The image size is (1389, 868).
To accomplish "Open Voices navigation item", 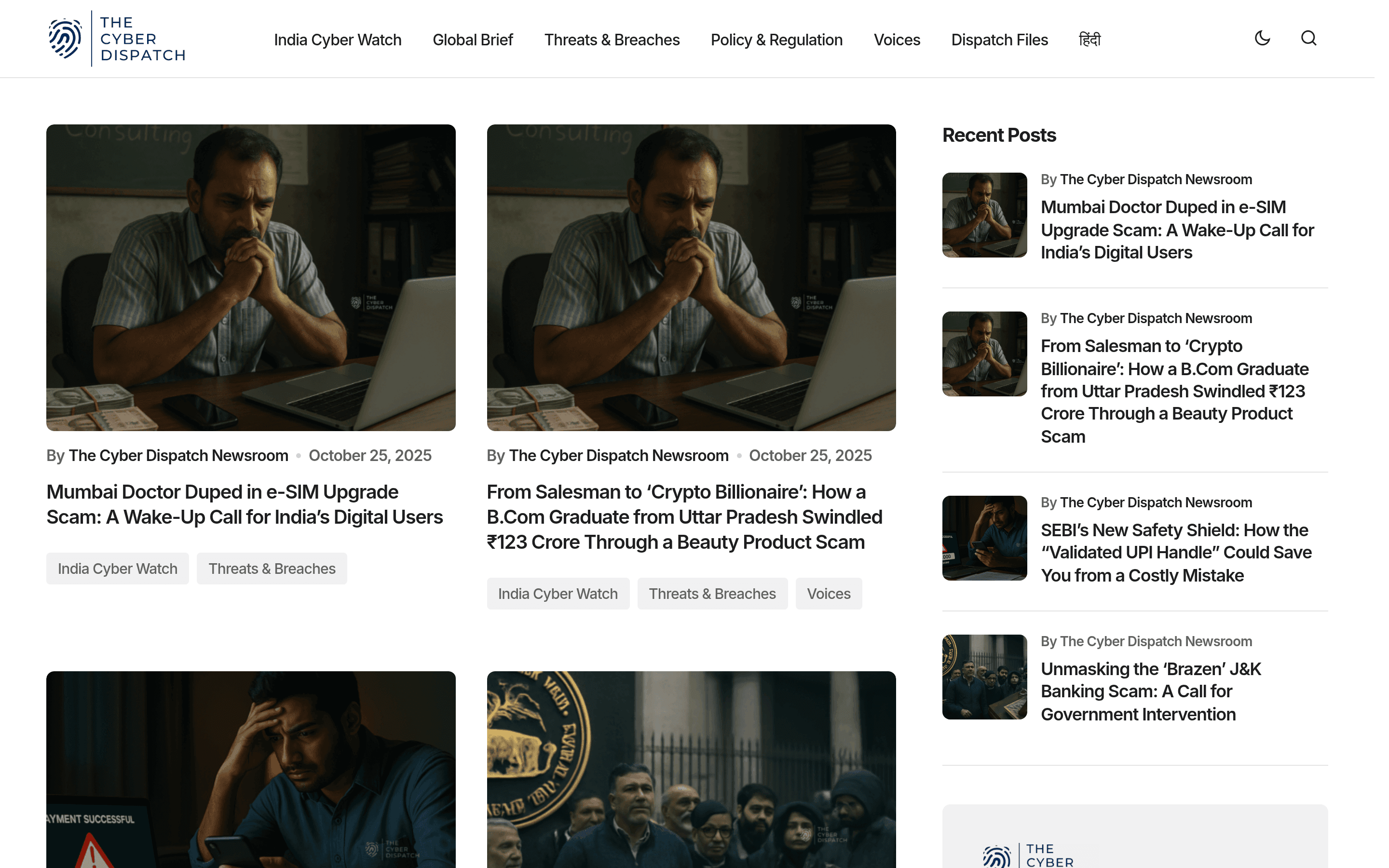I will click(897, 40).
